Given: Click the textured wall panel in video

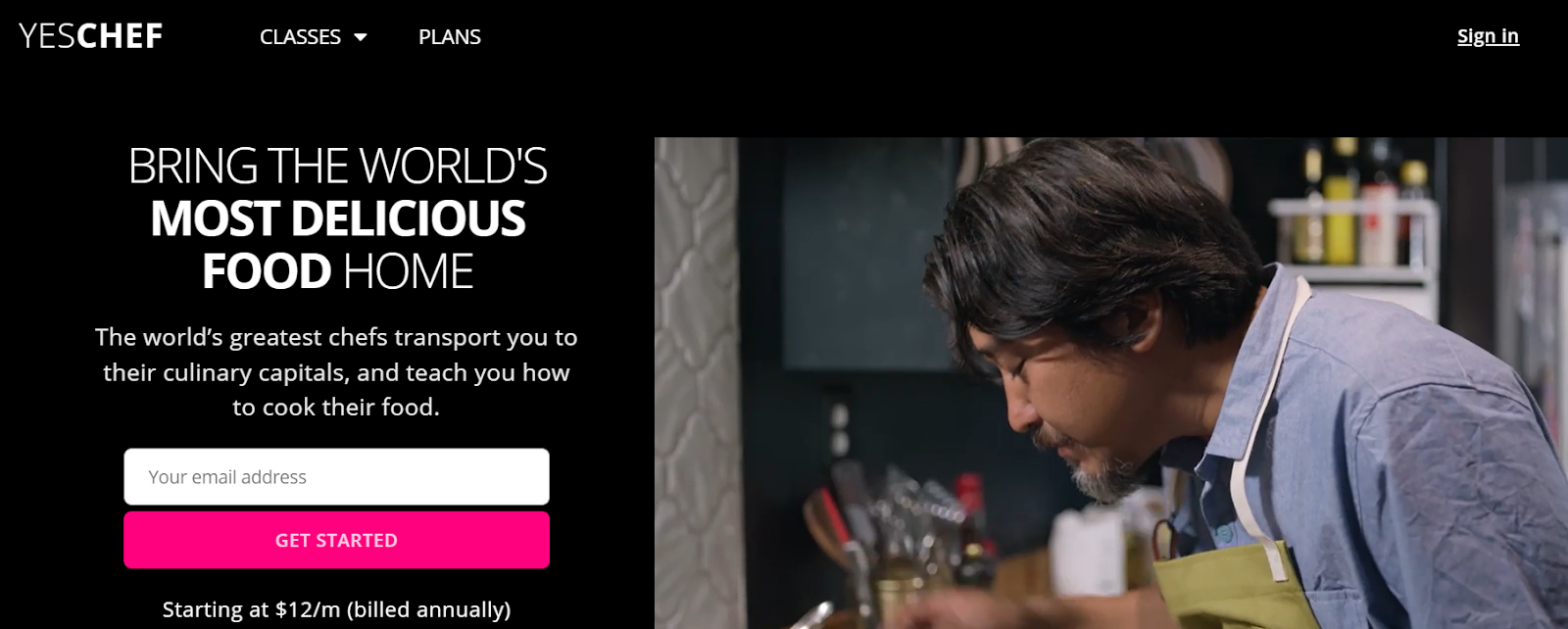Looking at the screenshot, I should point(696,382).
